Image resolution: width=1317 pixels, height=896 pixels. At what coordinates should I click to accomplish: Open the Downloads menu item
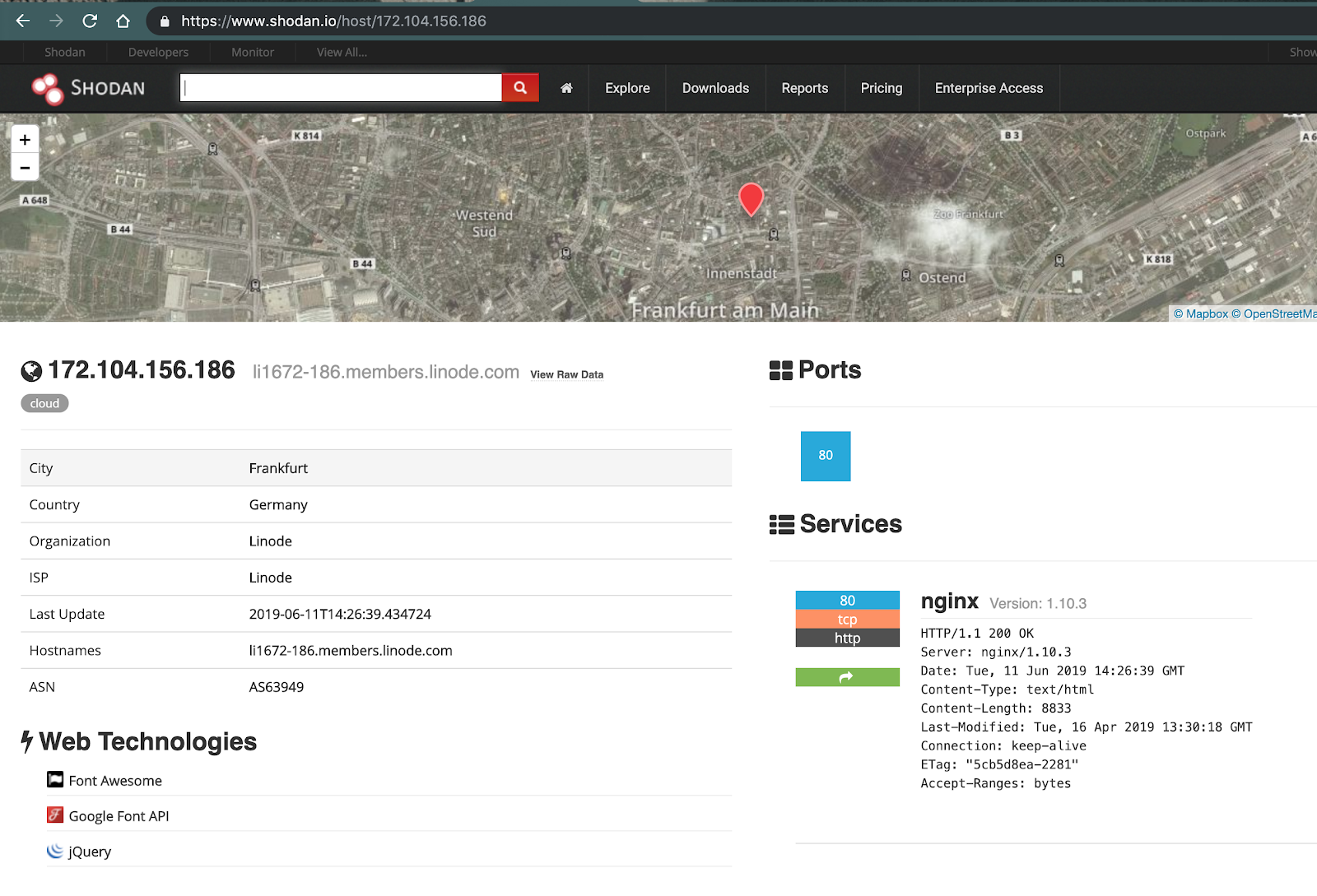(x=715, y=88)
